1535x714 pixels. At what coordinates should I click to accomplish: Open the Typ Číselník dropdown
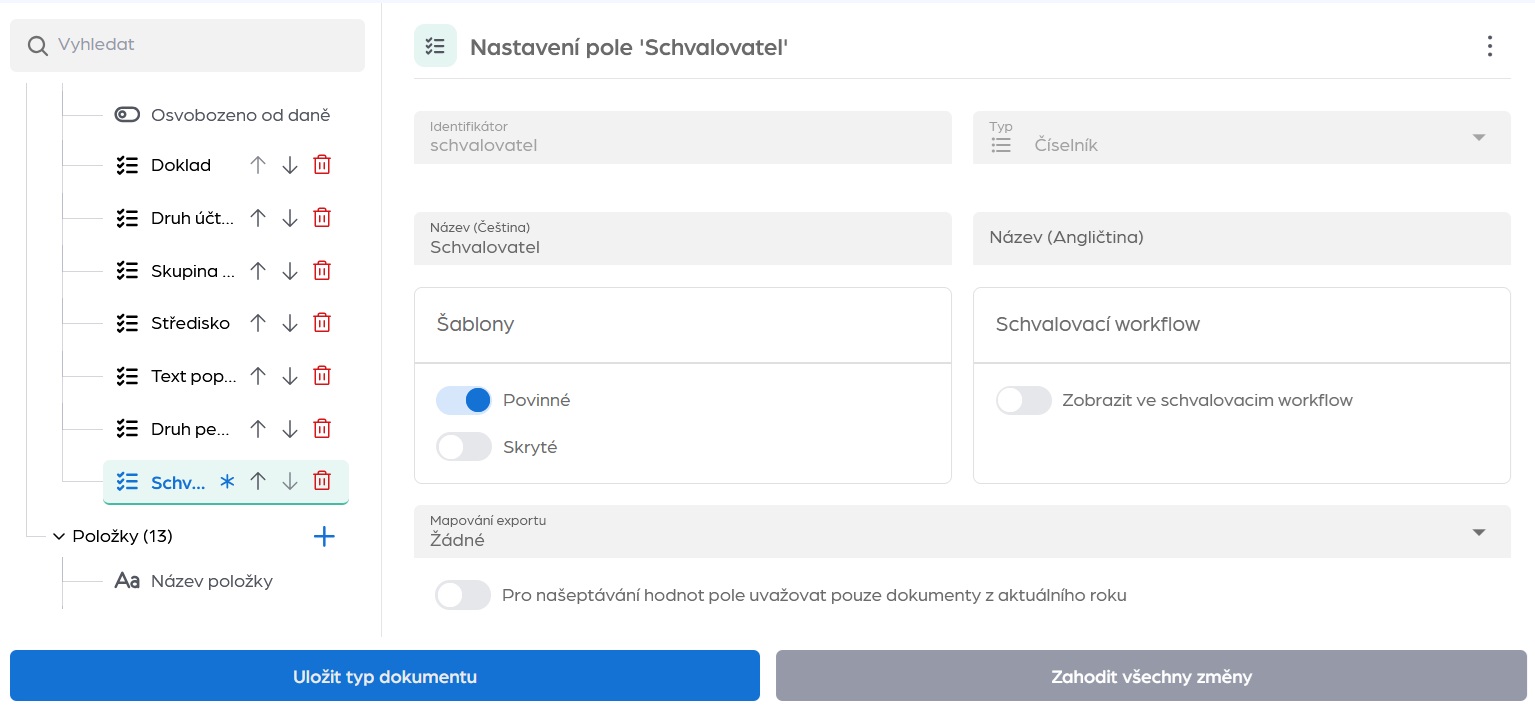(1241, 137)
